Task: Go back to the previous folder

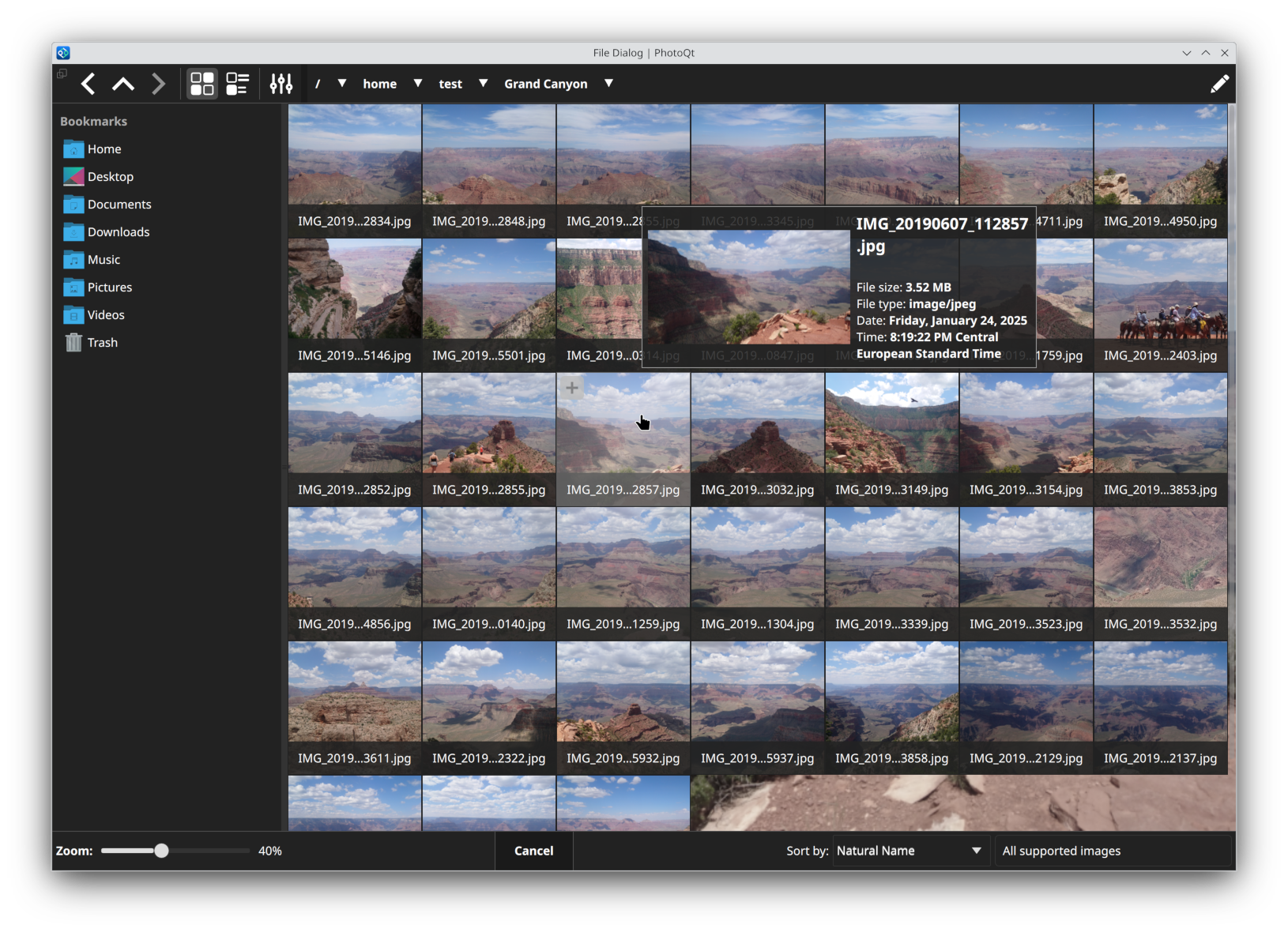Action: click(x=89, y=84)
